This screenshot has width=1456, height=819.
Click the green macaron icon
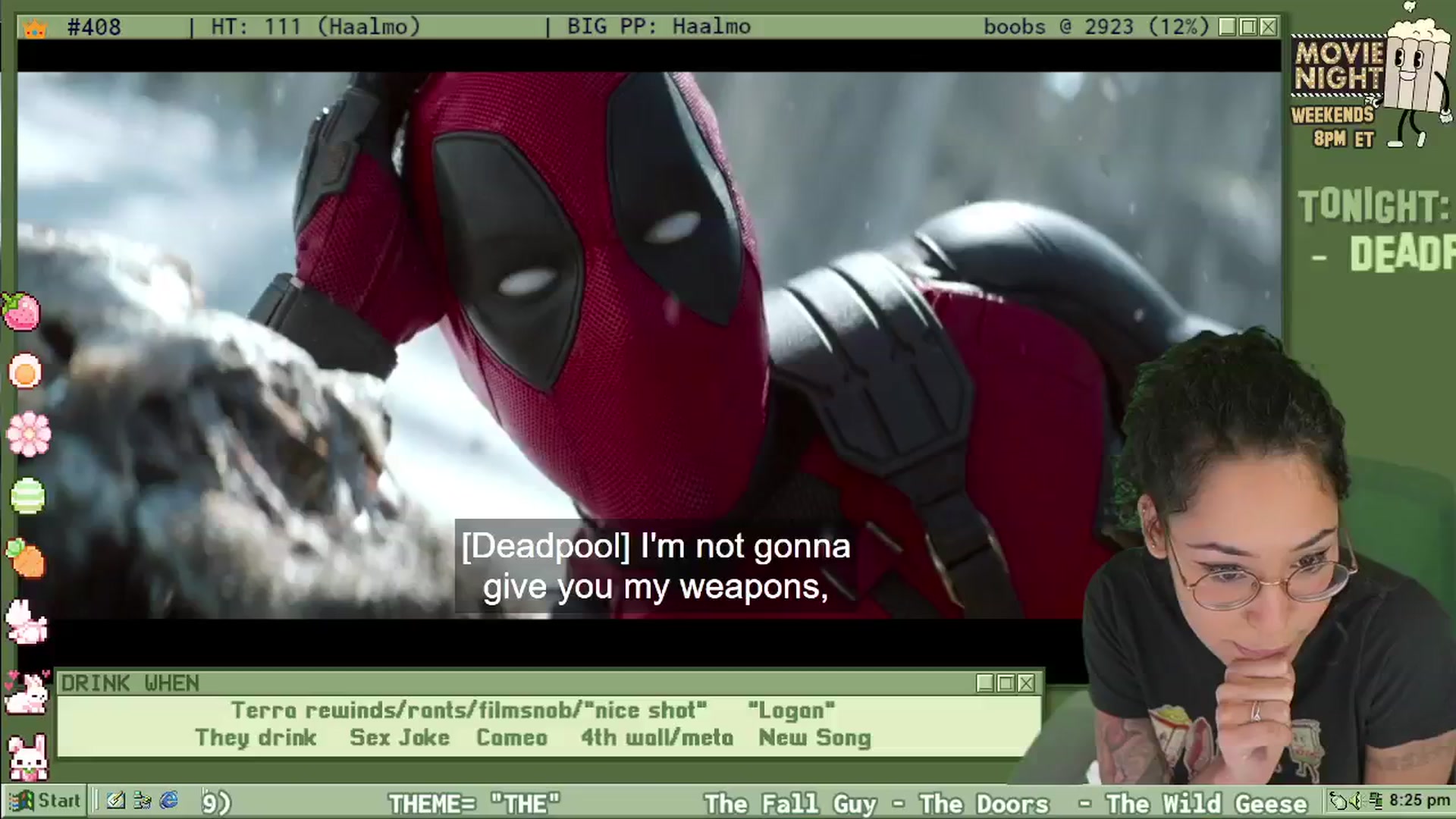(x=28, y=496)
